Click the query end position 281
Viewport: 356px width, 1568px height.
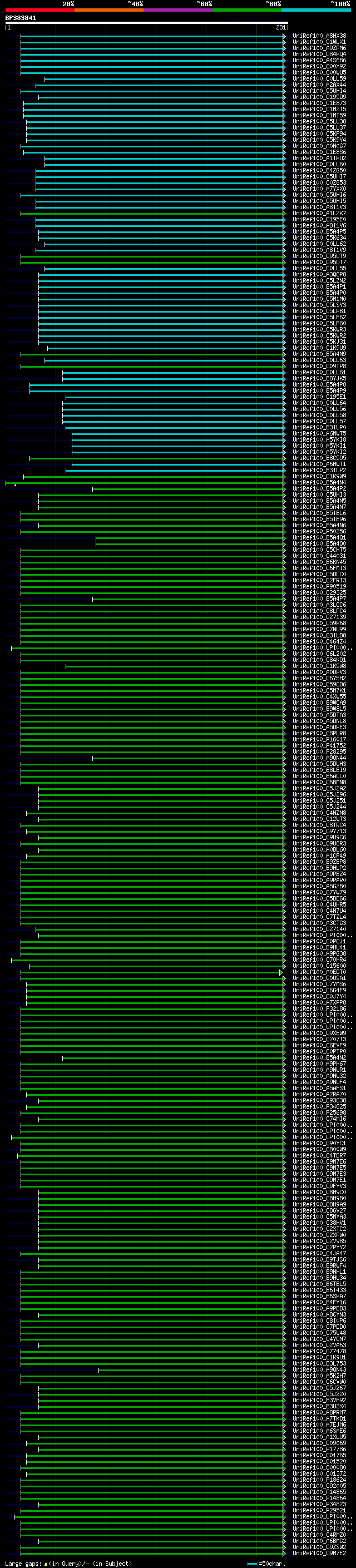point(280,27)
